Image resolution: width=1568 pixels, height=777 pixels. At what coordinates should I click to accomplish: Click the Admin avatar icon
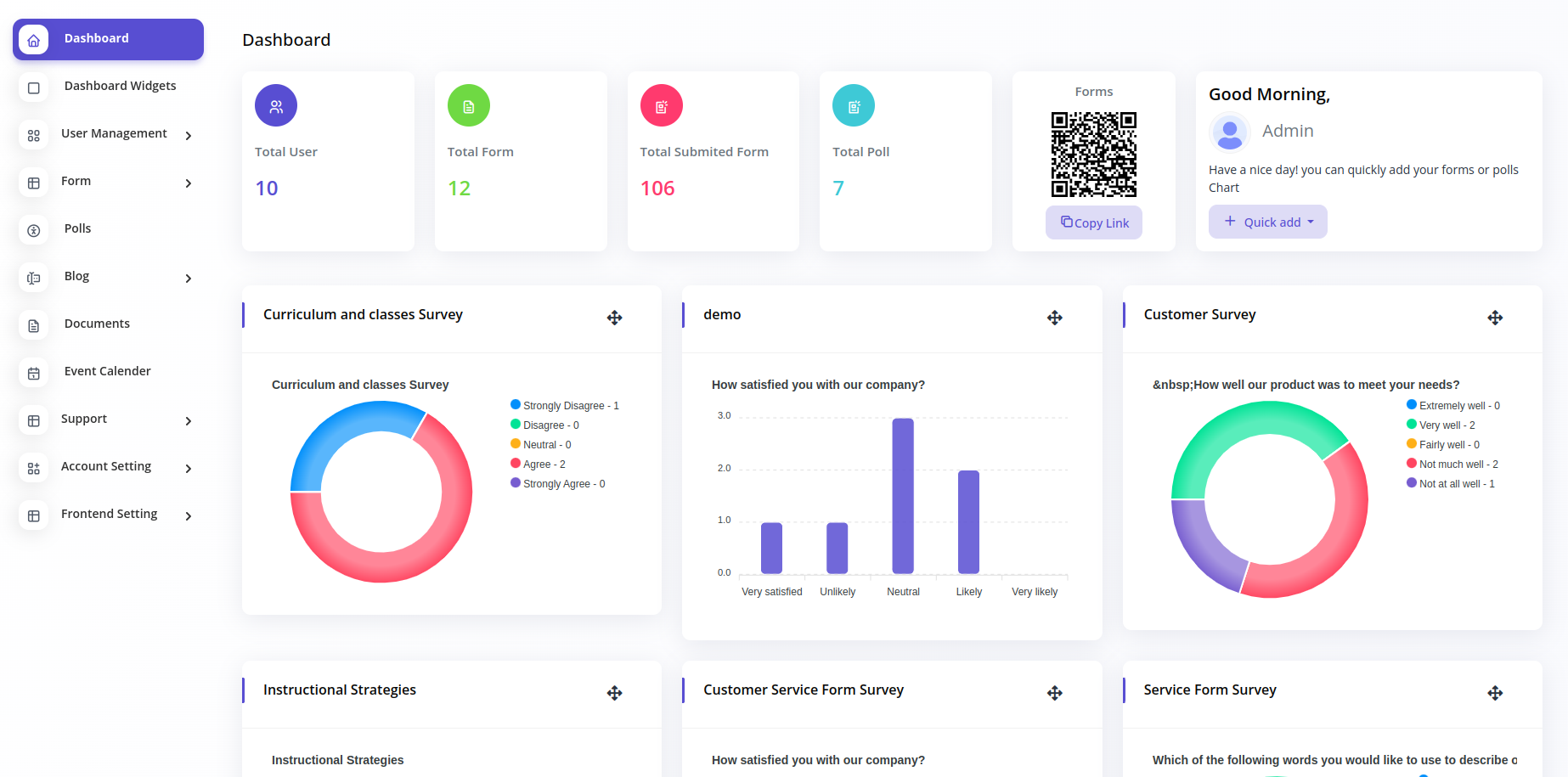1229,132
